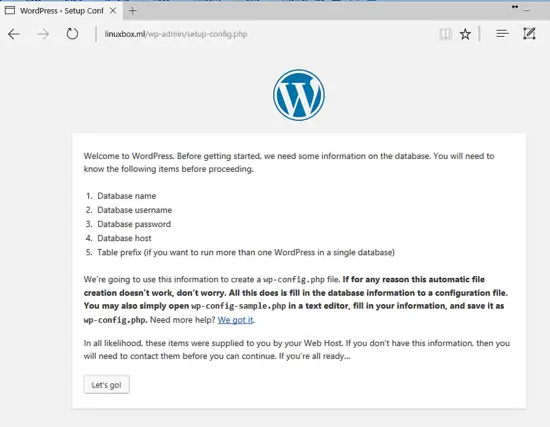The width and height of the screenshot is (550, 427).
Task: Open Reading view book icon
Action: pyautogui.click(x=445, y=34)
